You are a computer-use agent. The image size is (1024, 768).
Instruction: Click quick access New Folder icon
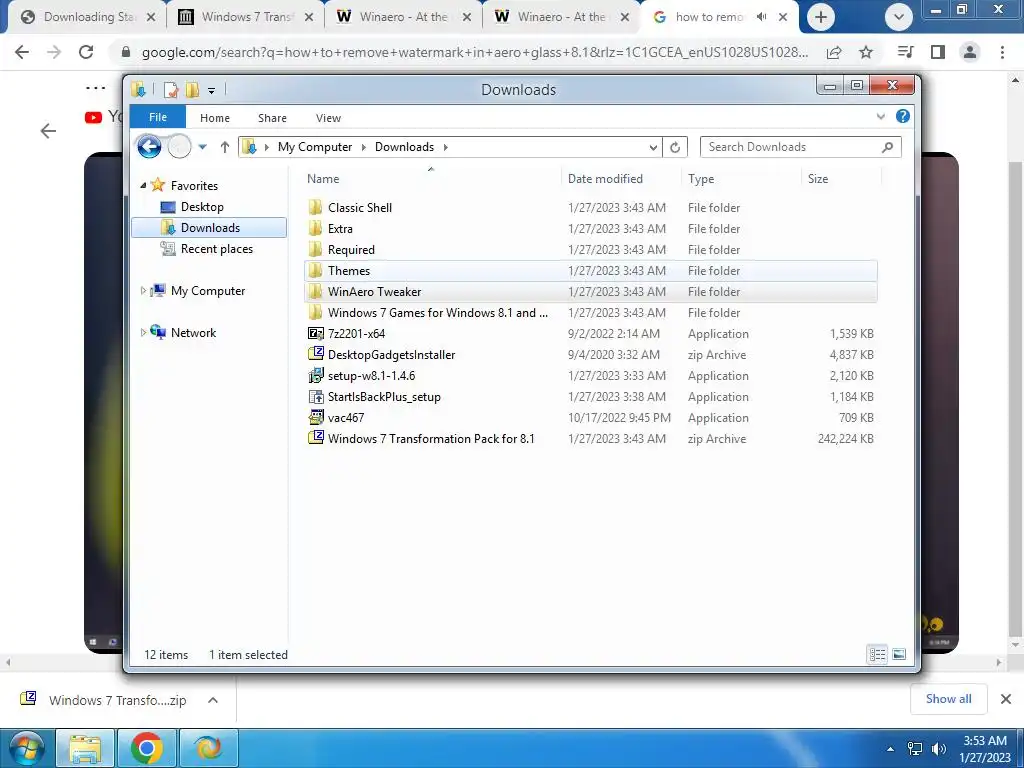coord(193,90)
